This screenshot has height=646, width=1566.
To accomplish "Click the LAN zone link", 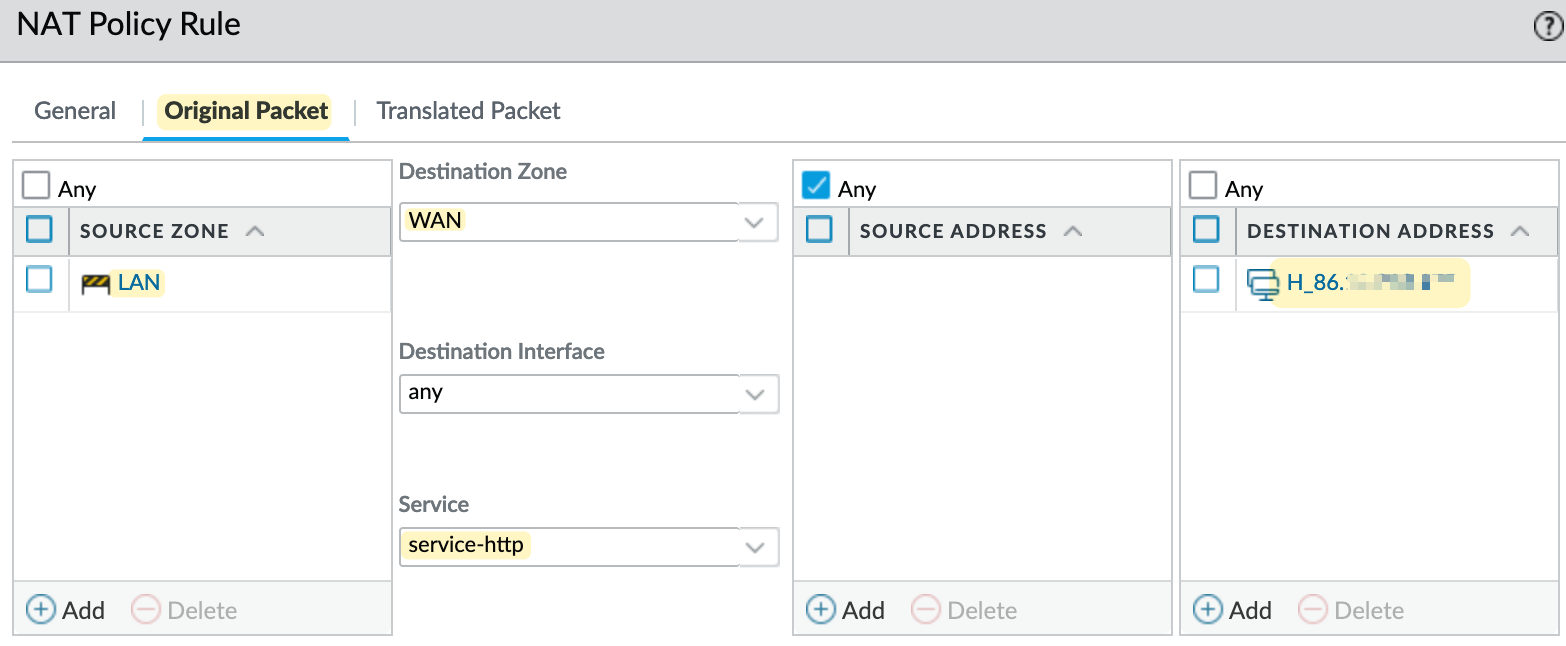I will coord(139,283).
